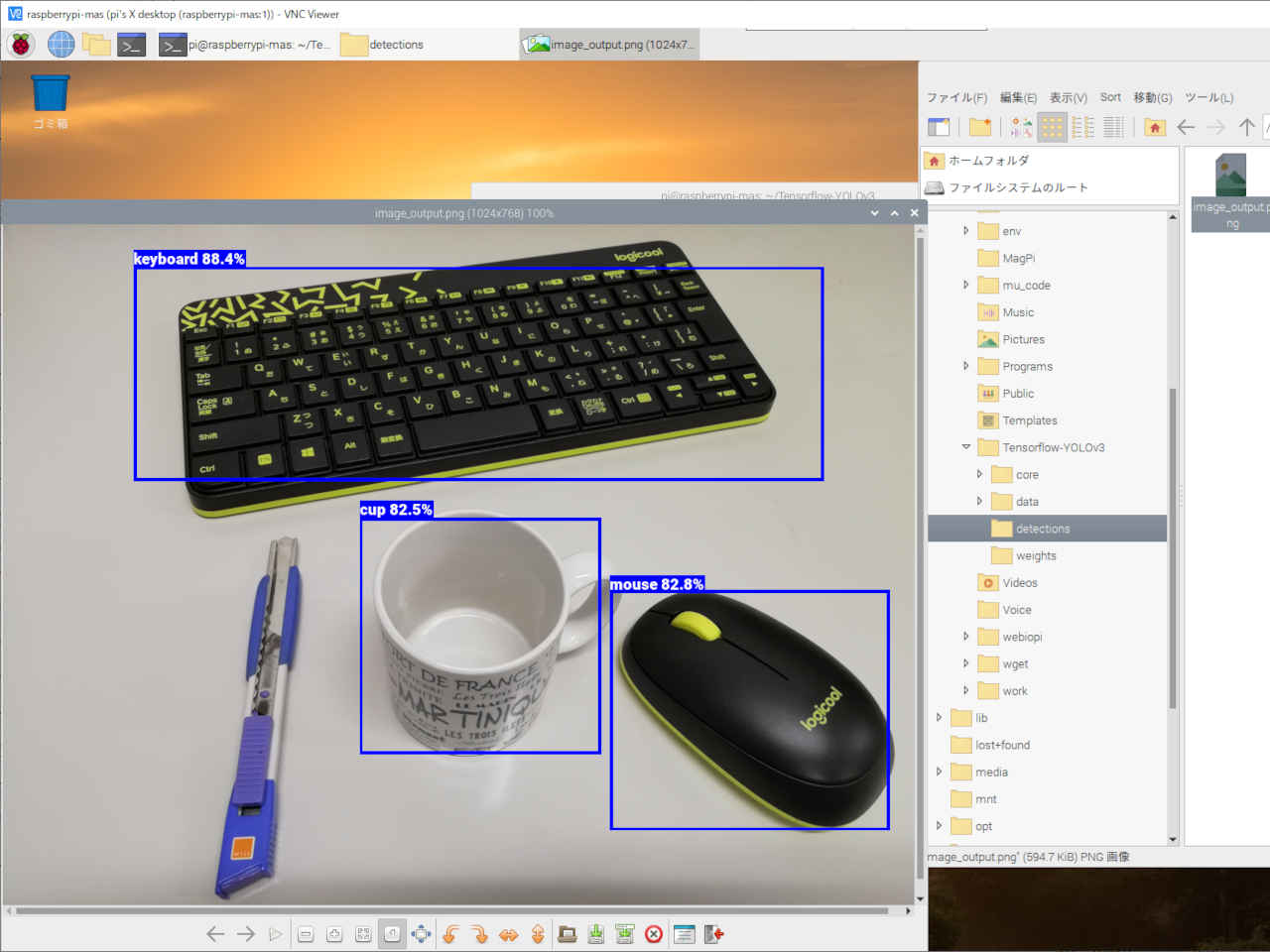The height and width of the screenshot is (952, 1270).
Task: Create new folder in file manager
Action: pos(980,127)
